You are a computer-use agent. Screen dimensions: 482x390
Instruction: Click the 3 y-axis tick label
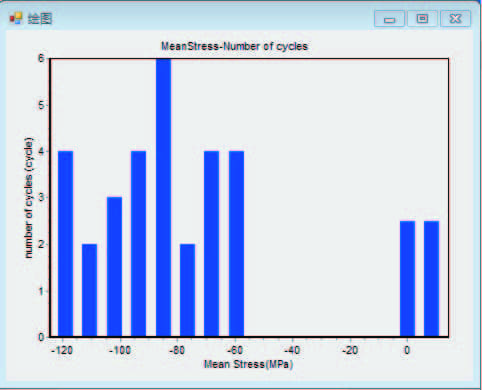41,197
